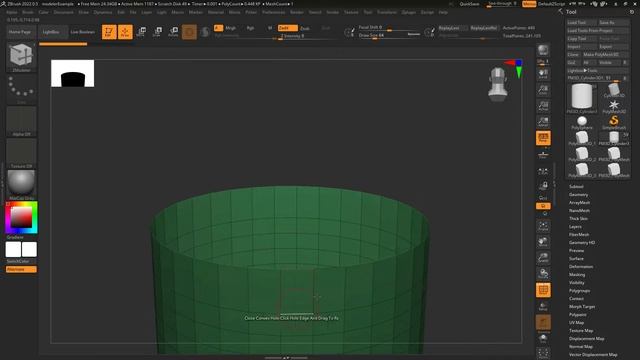Image resolution: width=640 pixels, height=360 pixels.
Task: Open the Help menu
Action: point(443,12)
